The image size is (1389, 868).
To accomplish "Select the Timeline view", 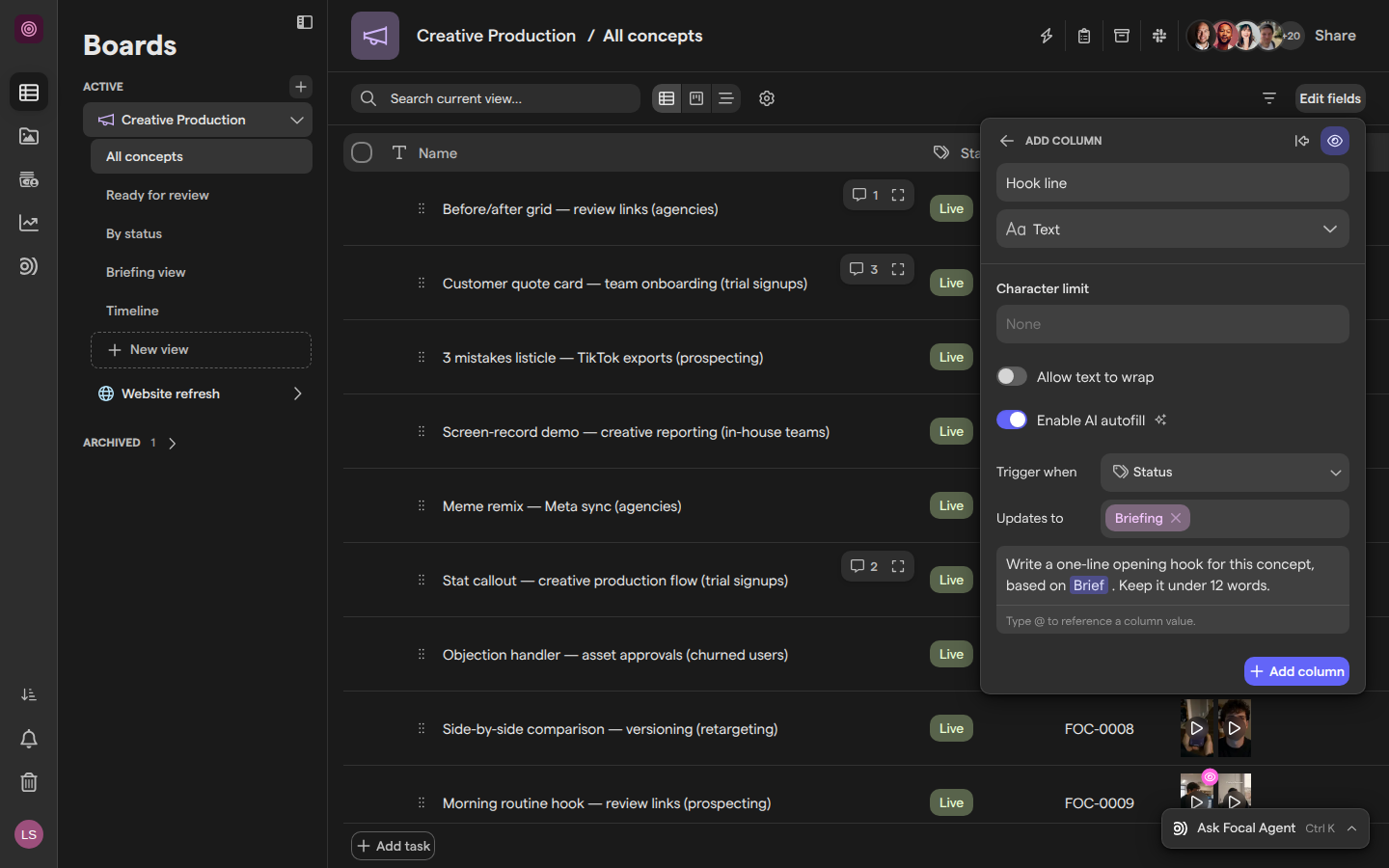I will click(x=202, y=311).
